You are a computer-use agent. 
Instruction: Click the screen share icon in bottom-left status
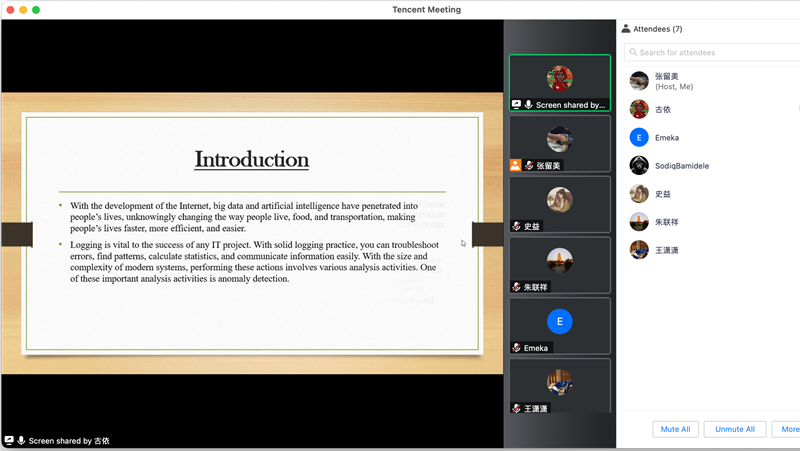coord(9,440)
